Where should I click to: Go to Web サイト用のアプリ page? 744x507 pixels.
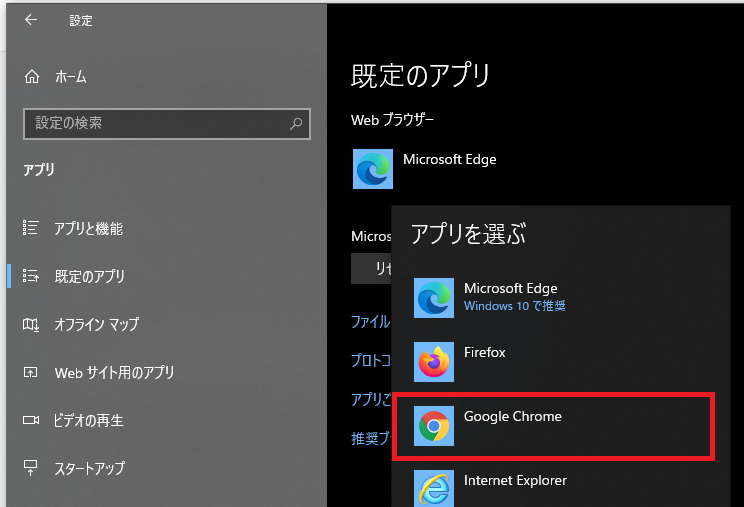click(x=114, y=373)
